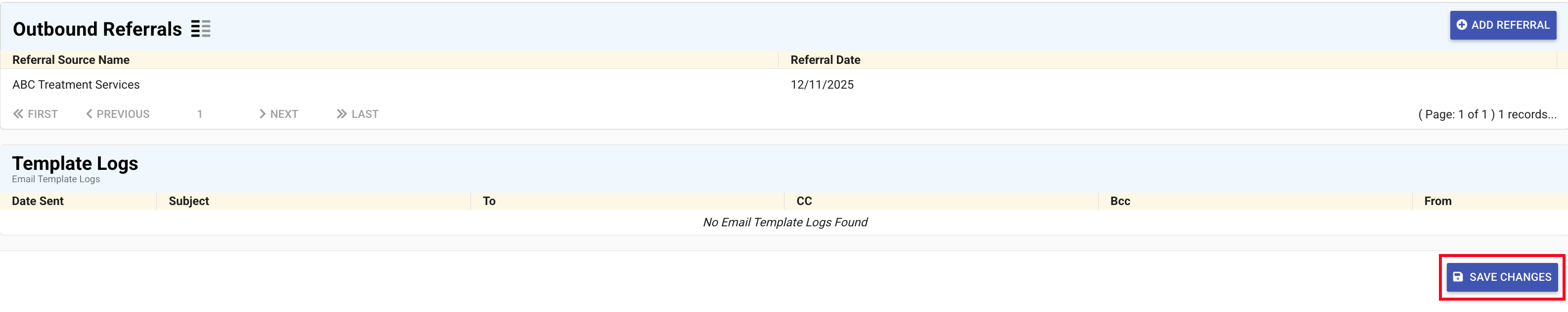Screen dimensions: 1568x312
Task: Advance to the next referrals page
Action: click(279, 114)
